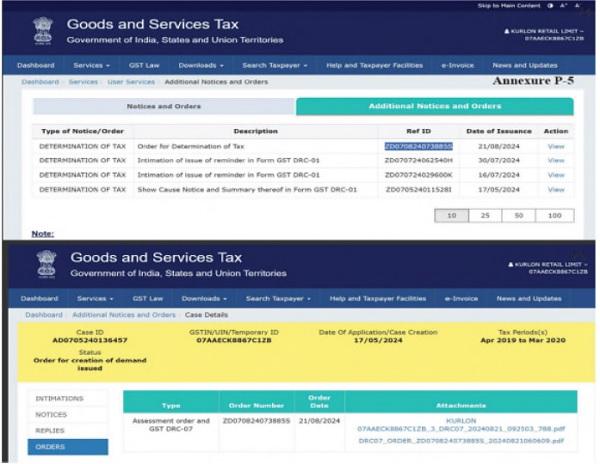Open News and Updates in the Additional Notices page navbar

[x=525, y=65]
